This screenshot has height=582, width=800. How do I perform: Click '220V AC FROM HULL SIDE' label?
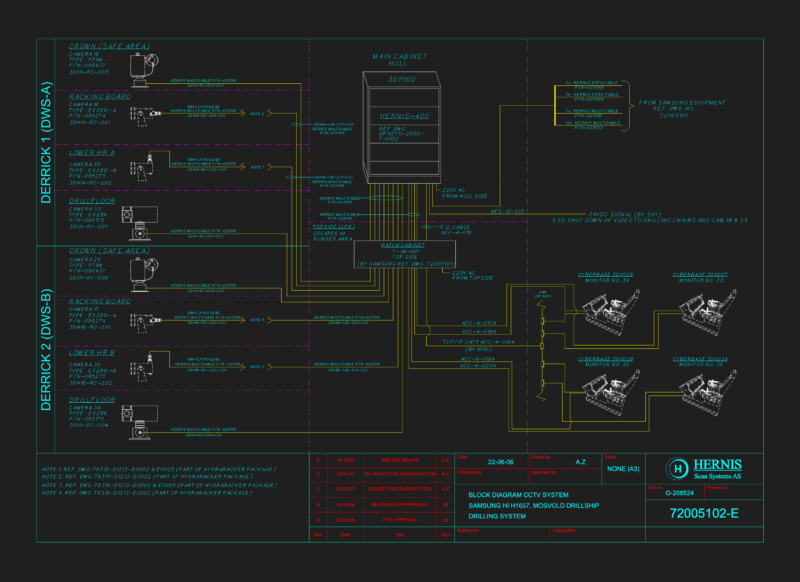pos(464,193)
